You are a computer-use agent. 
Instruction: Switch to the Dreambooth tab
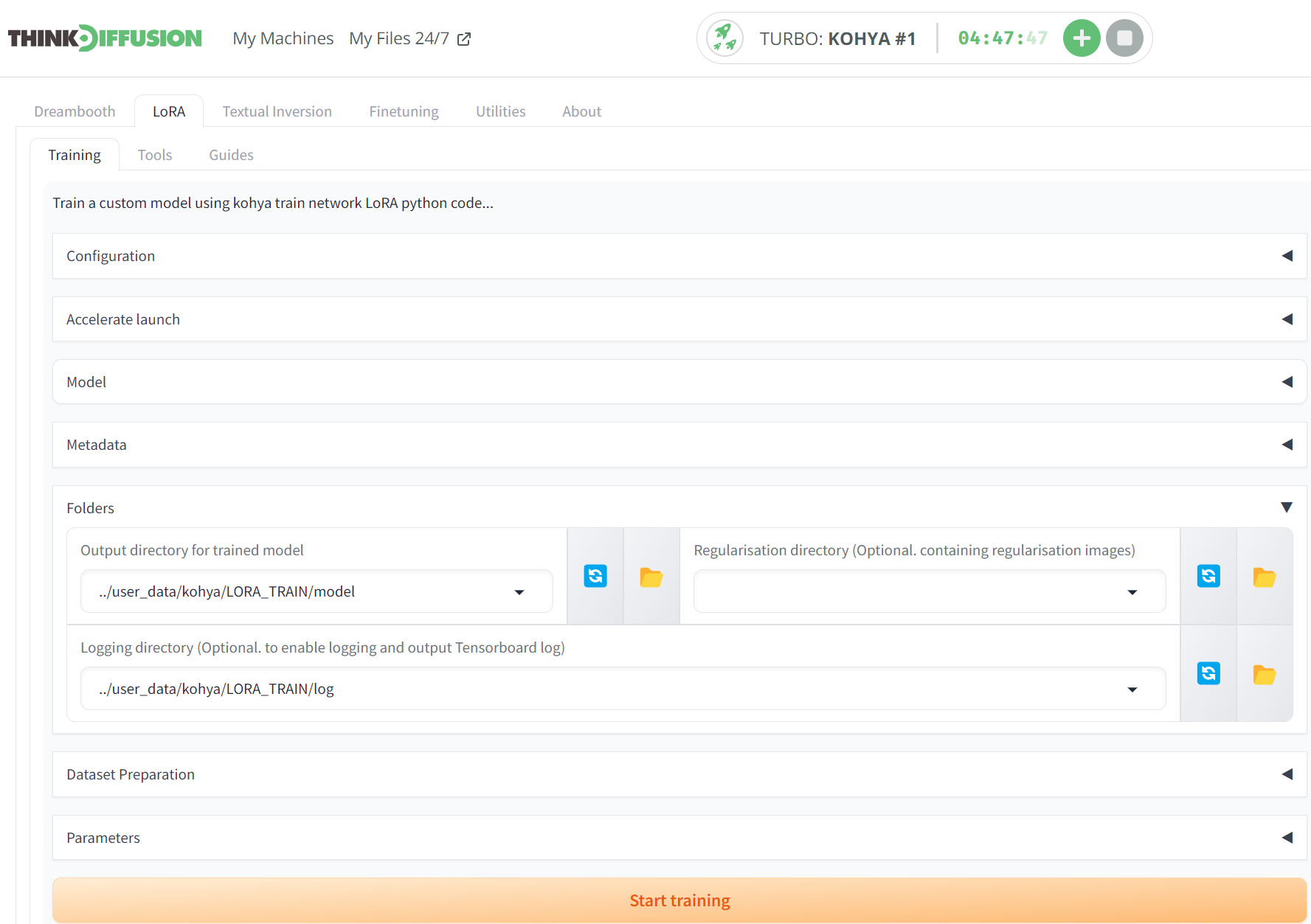click(x=74, y=111)
